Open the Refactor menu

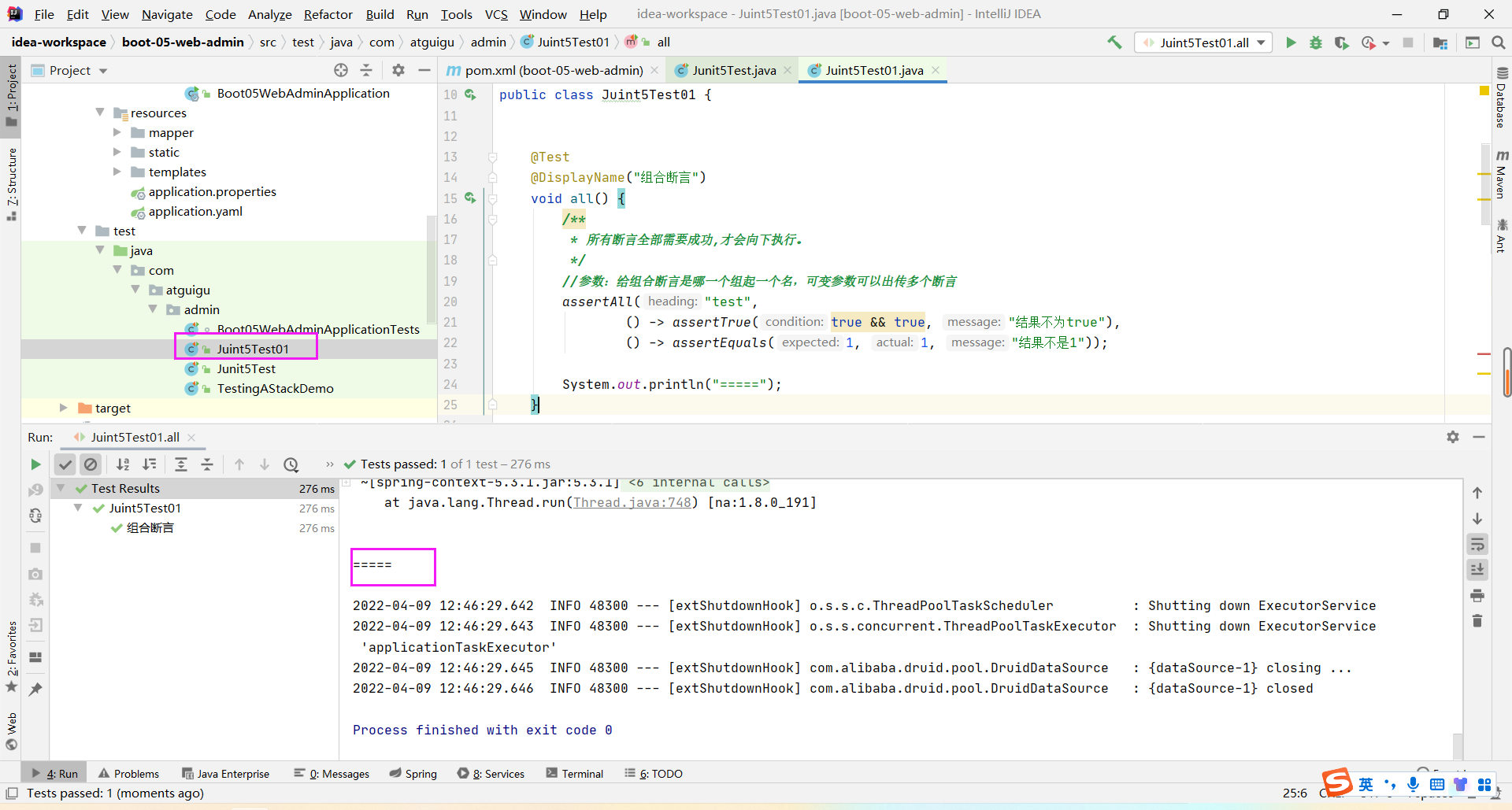[328, 14]
